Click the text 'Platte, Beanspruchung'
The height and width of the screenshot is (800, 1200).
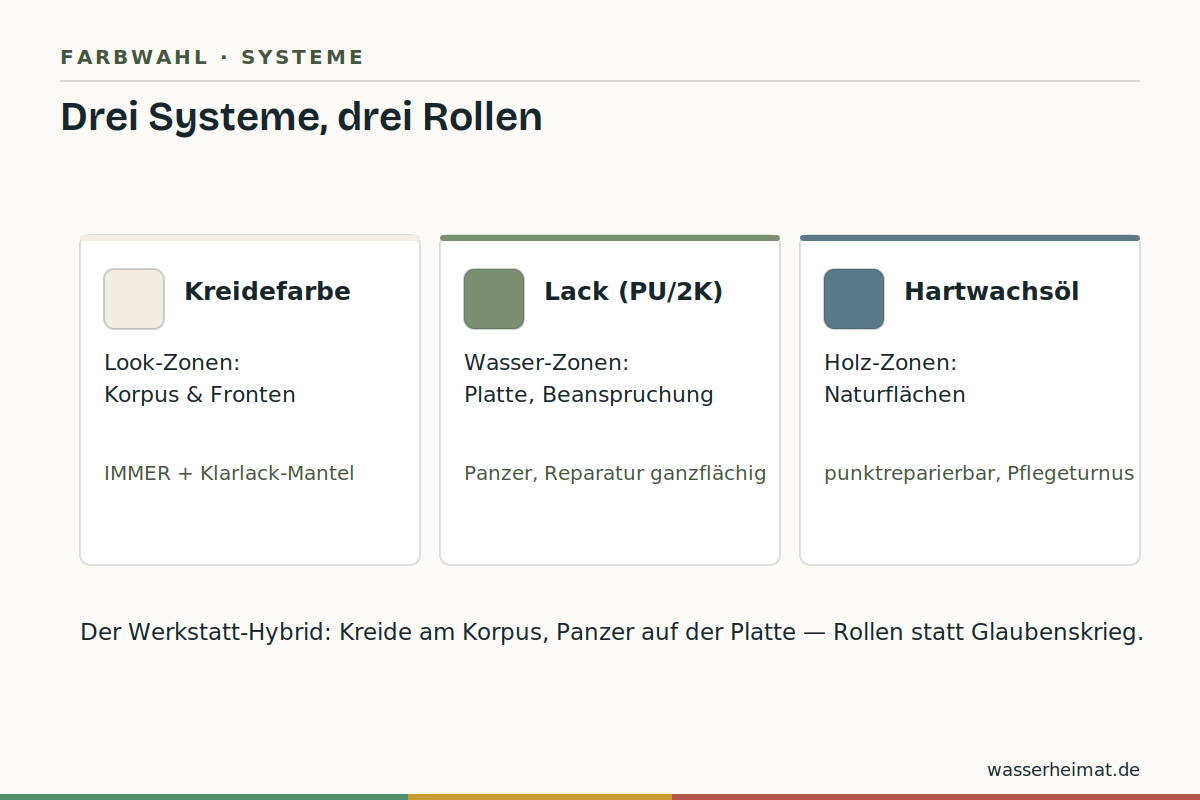(x=589, y=395)
